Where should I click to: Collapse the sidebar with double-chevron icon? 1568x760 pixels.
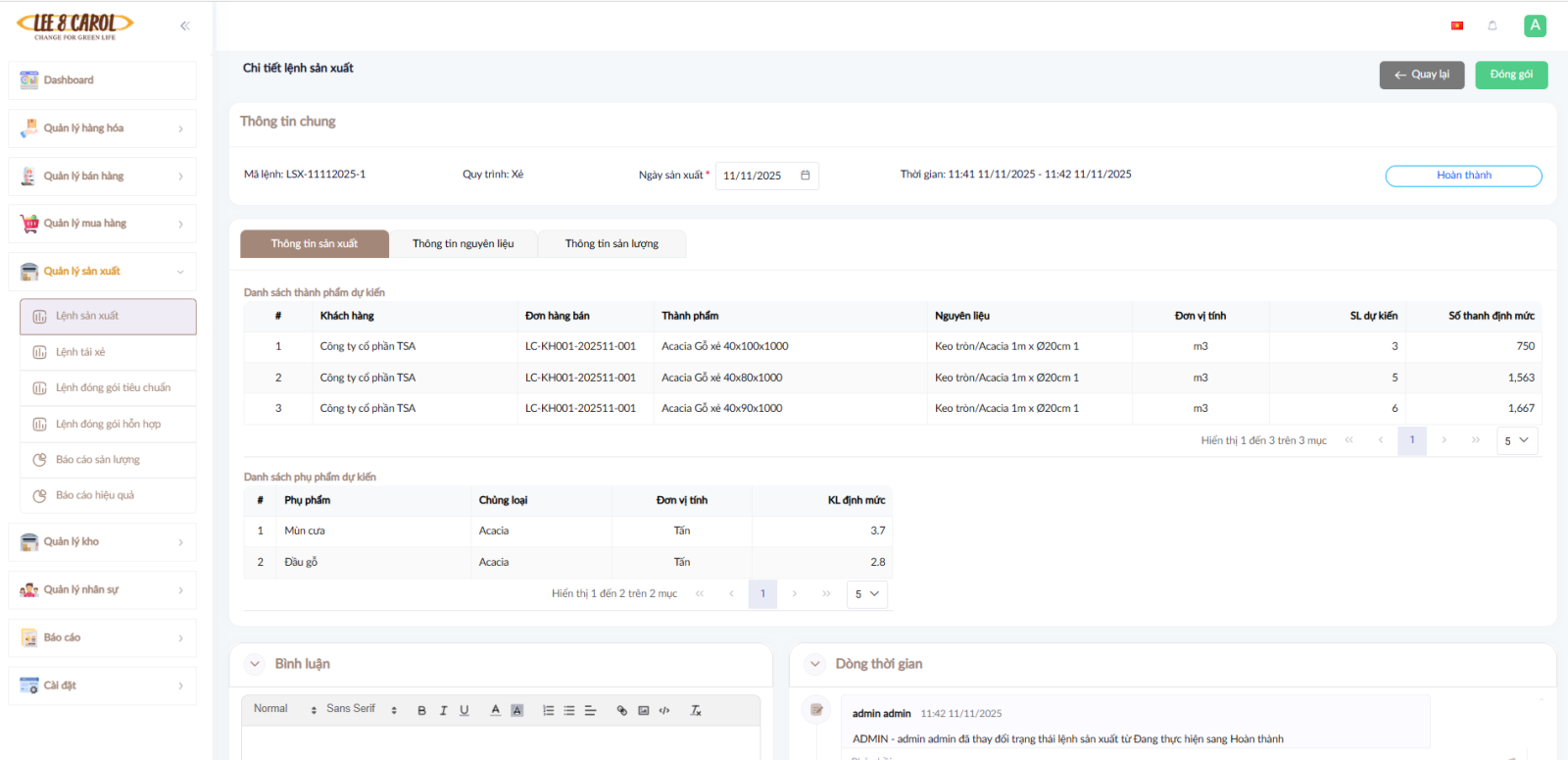[184, 25]
